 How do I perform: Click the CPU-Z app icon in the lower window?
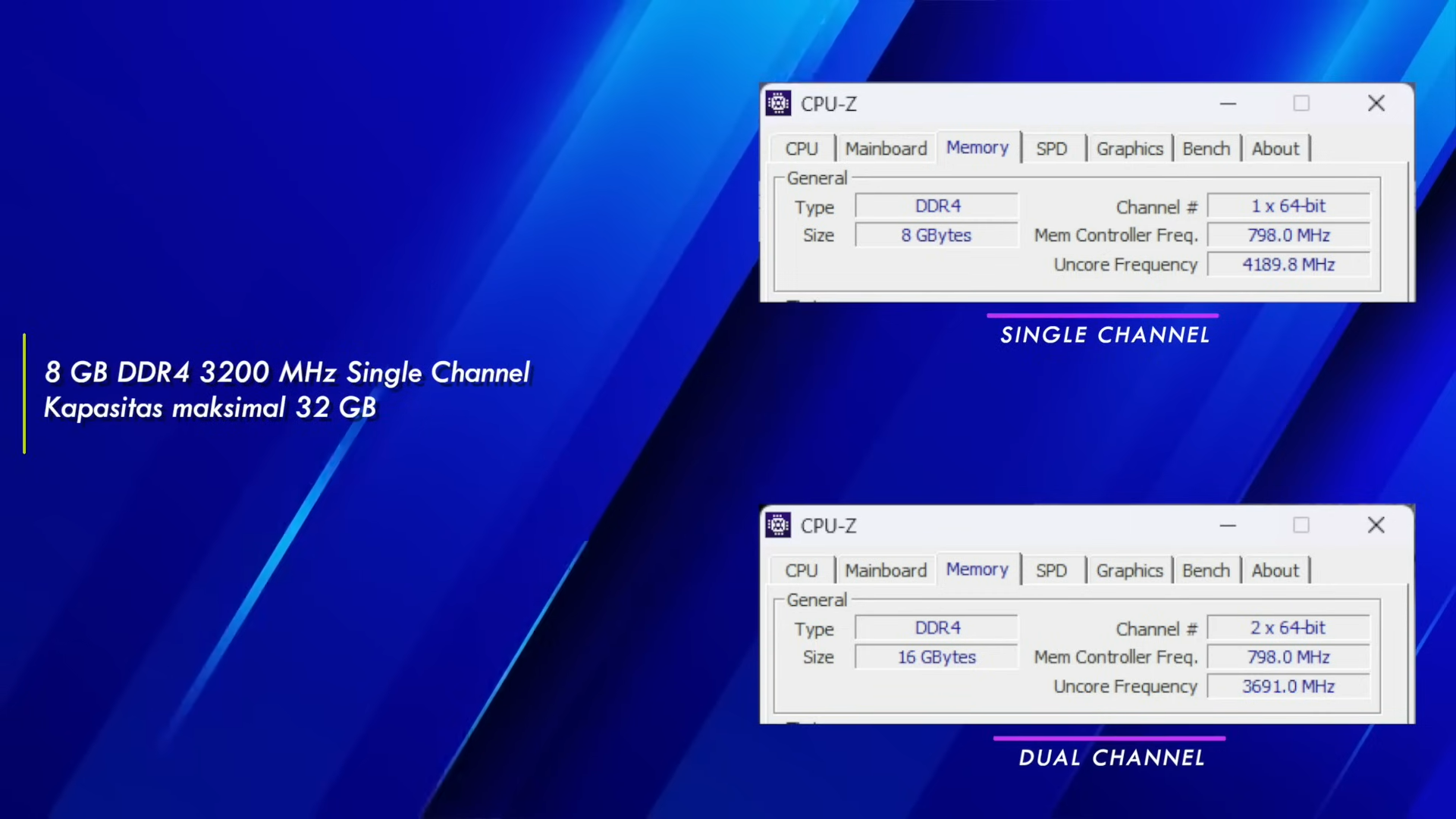pos(778,525)
